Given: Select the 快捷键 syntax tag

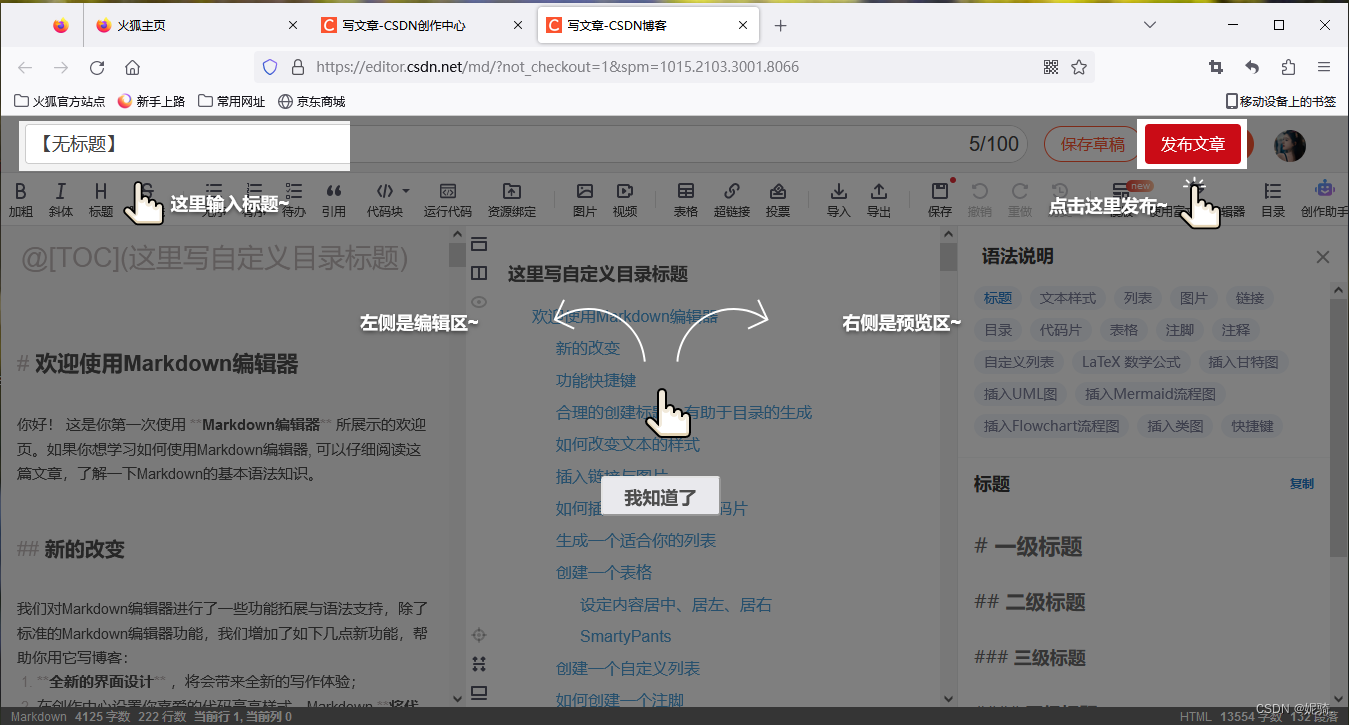Looking at the screenshot, I should [x=1253, y=426].
